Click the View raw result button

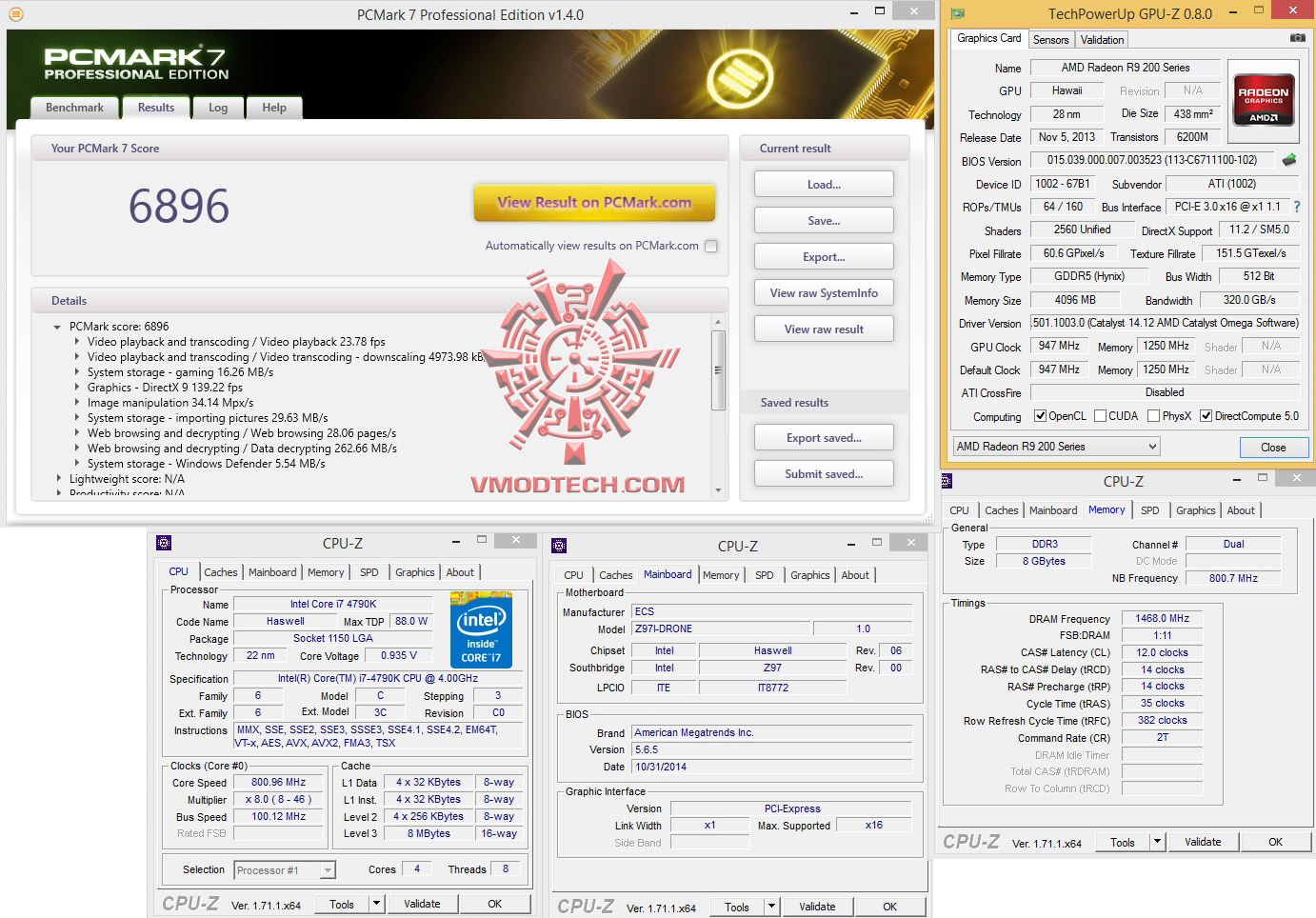tap(824, 329)
